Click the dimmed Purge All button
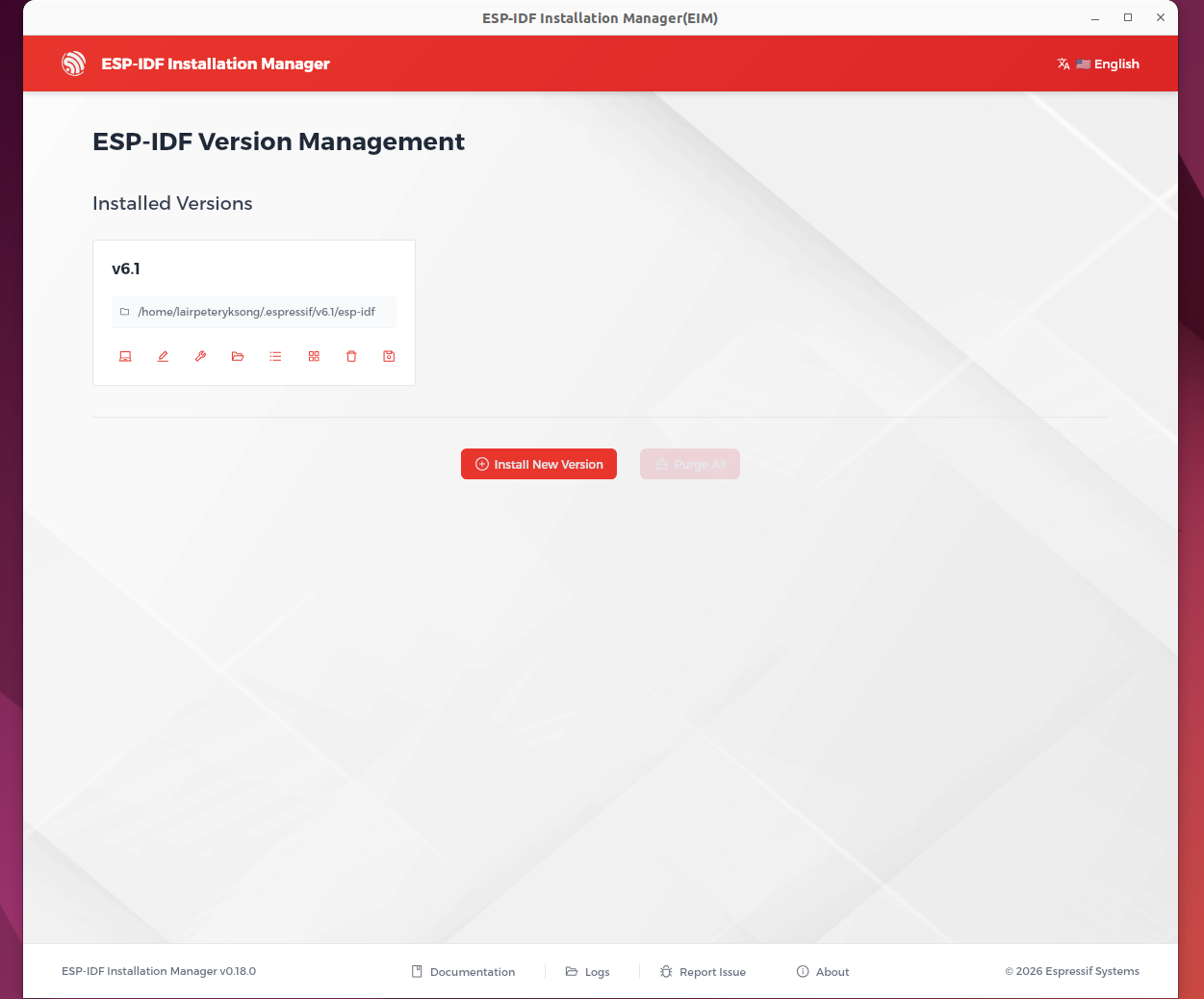Image resolution: width=1204 pixels, height=999 pixels. click(690, 464)
